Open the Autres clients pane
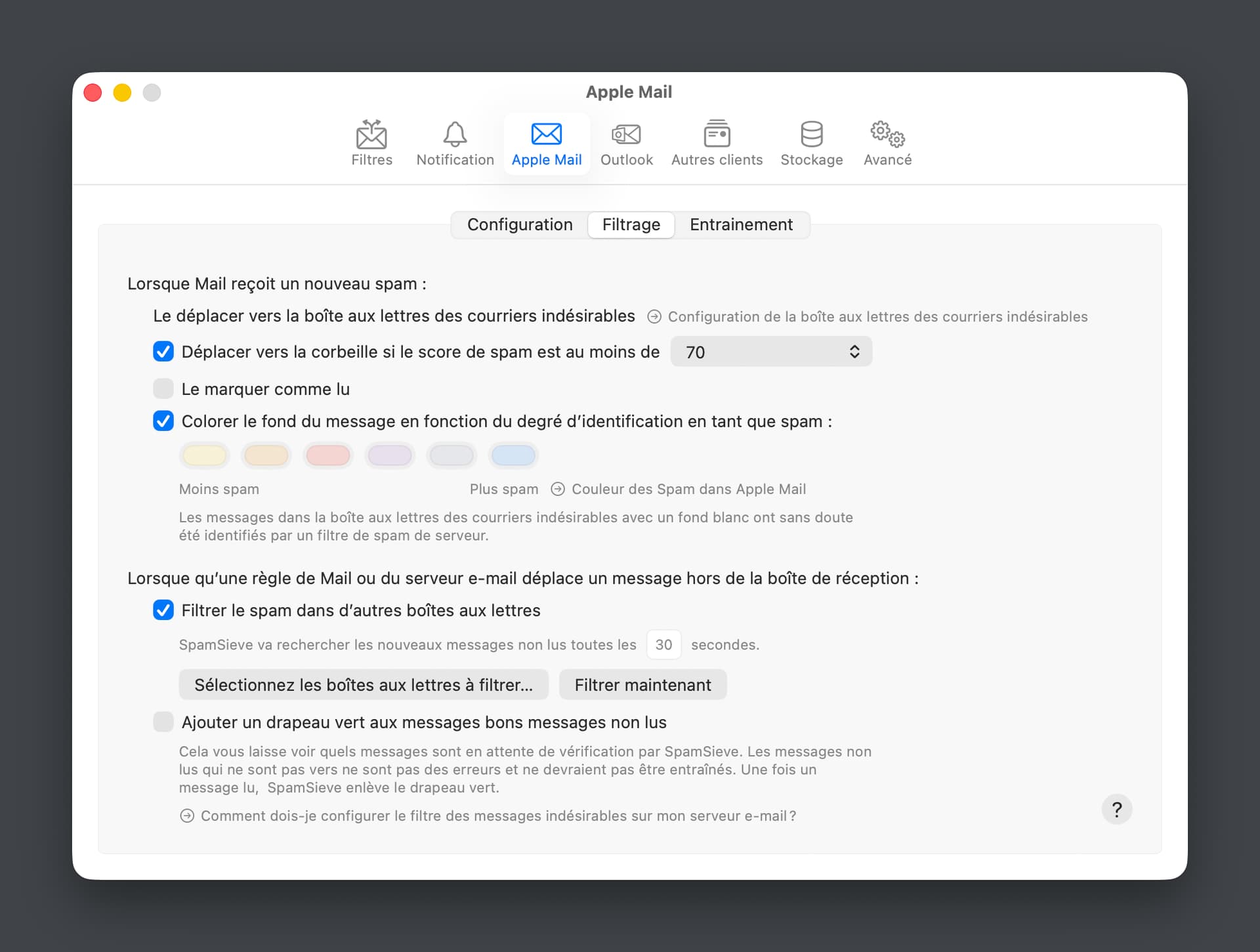The height and width of the screenshot is (952, 1260). point(717,143)
